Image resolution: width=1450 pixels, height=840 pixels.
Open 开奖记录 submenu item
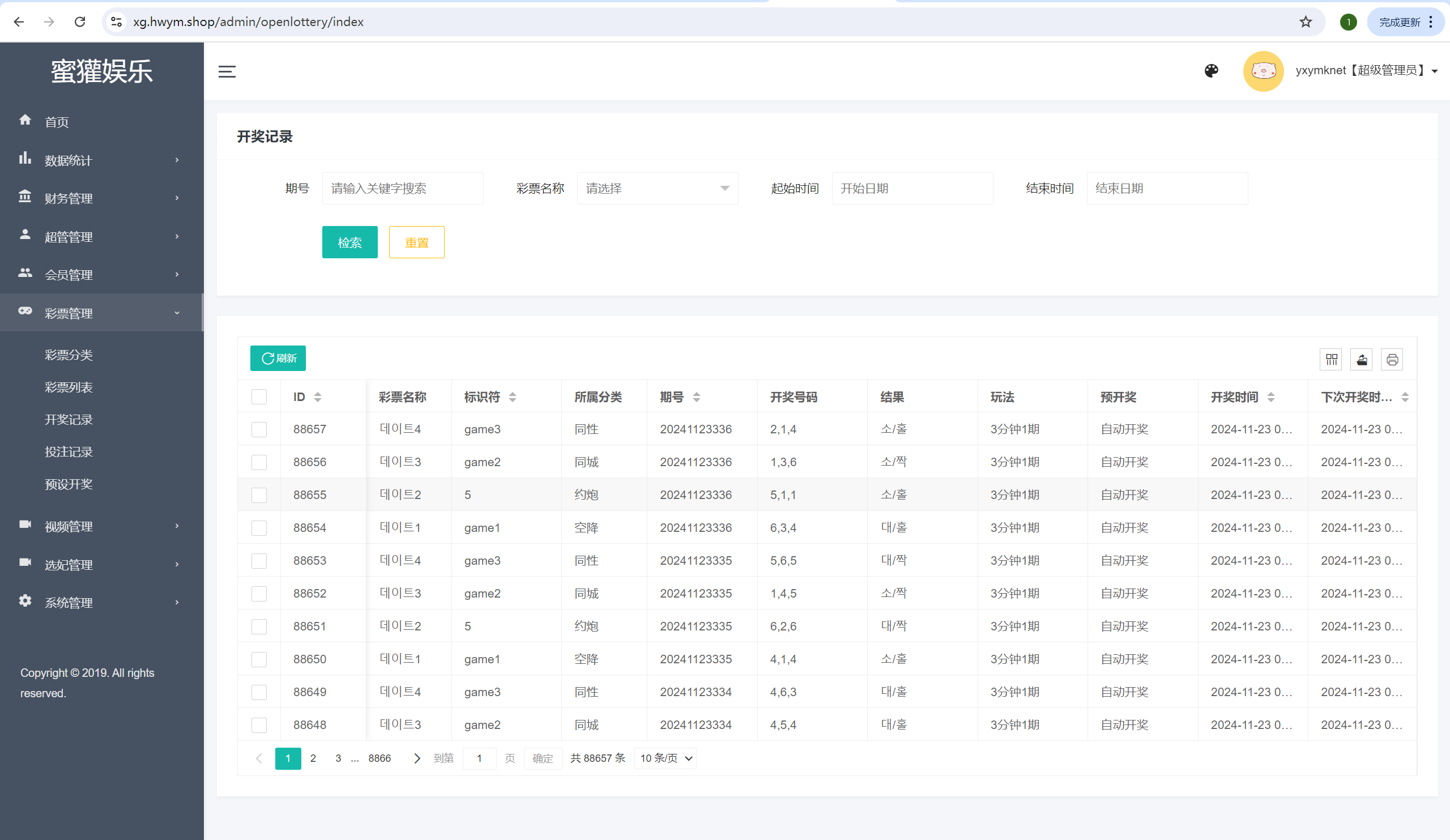point(69,419)
